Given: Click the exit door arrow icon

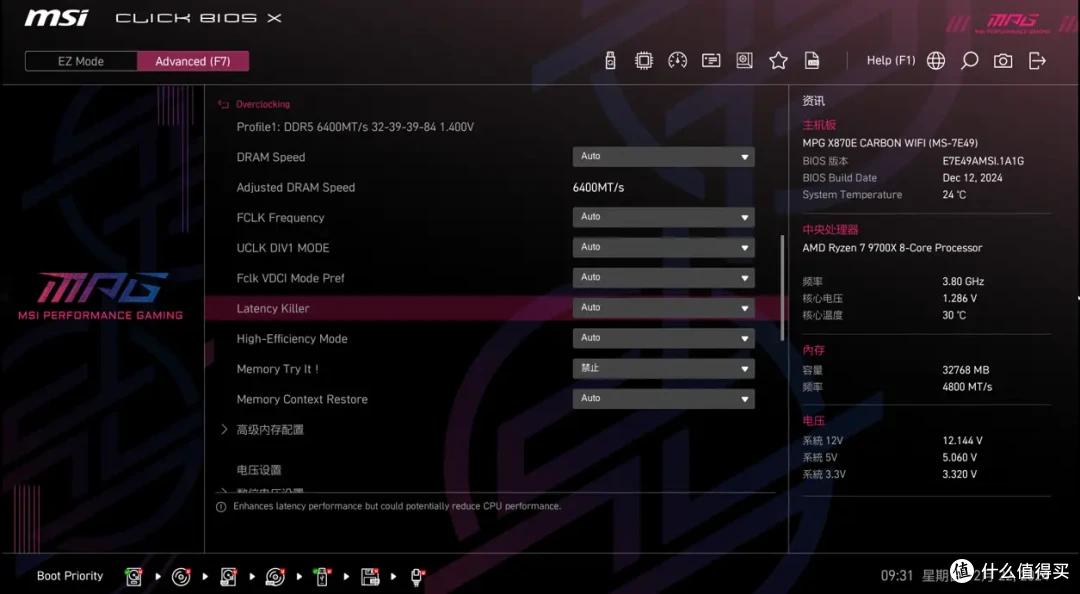Looking at the screenshot, I should [x=1037, y=61].
